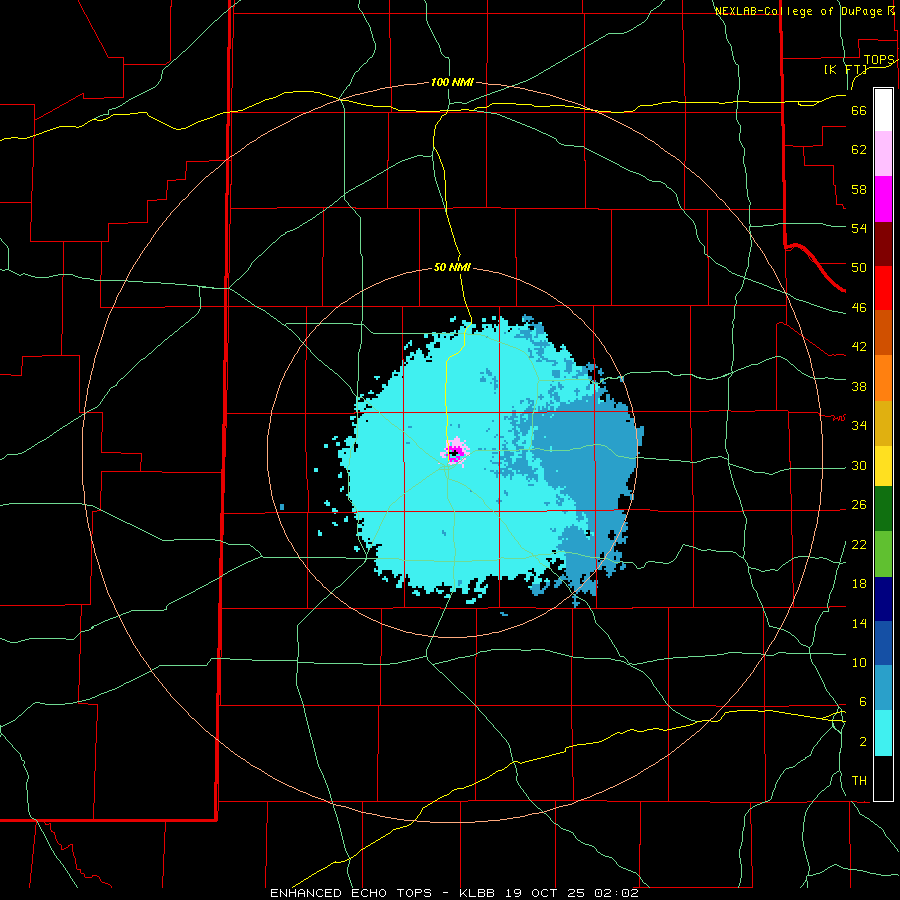Click the legend value "58"
The height and width of the screenshot is (900, 900).
coord(859,189)
